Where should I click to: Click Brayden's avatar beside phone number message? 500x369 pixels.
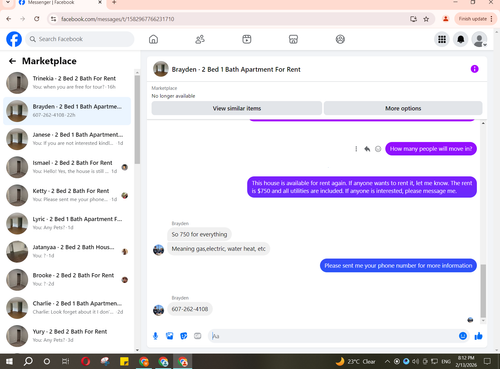point(158,310)
